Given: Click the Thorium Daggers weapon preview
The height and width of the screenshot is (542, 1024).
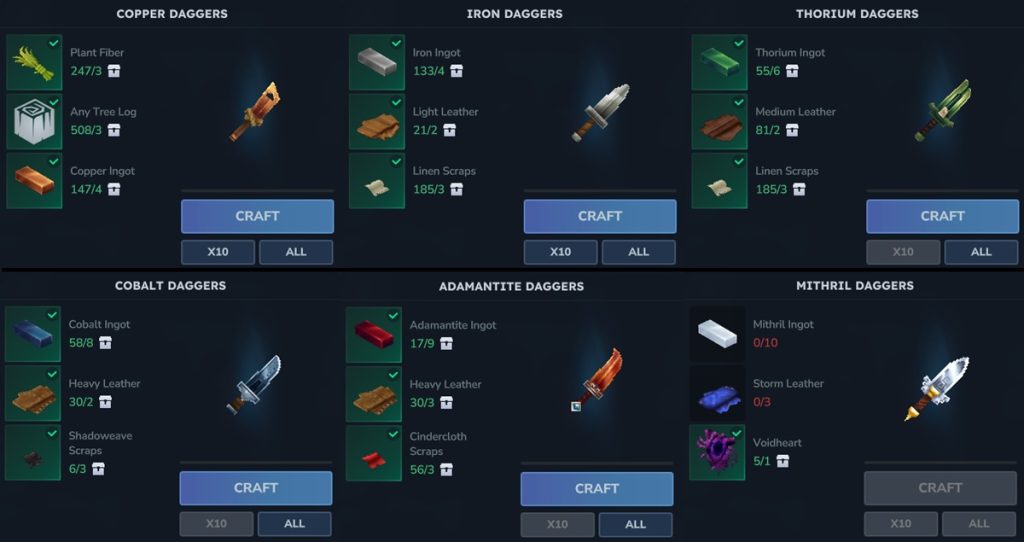Looking at the screenshot, I should [942, 110].
